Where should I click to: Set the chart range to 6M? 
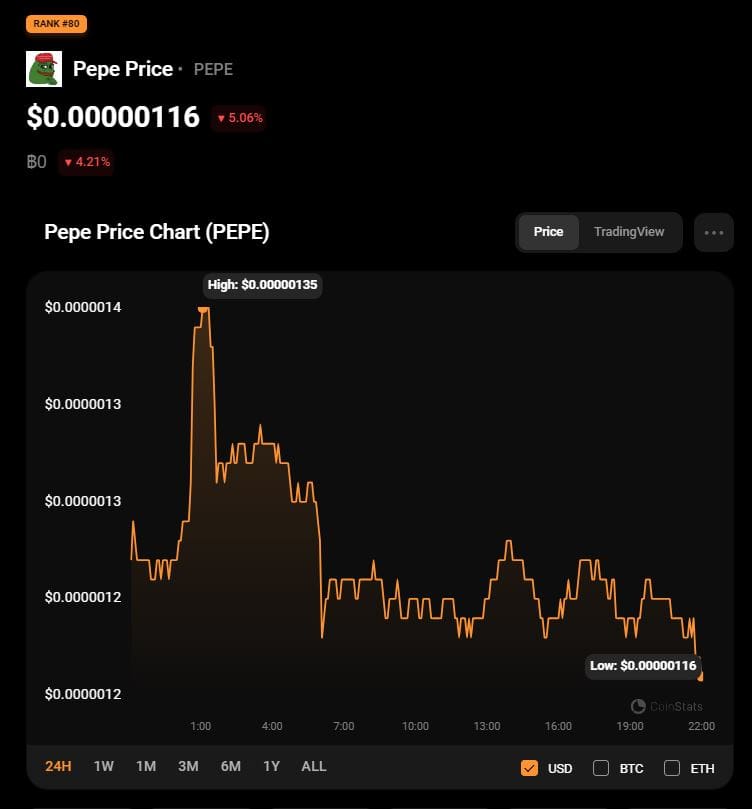pyautogui.click(x=230, y=766)
